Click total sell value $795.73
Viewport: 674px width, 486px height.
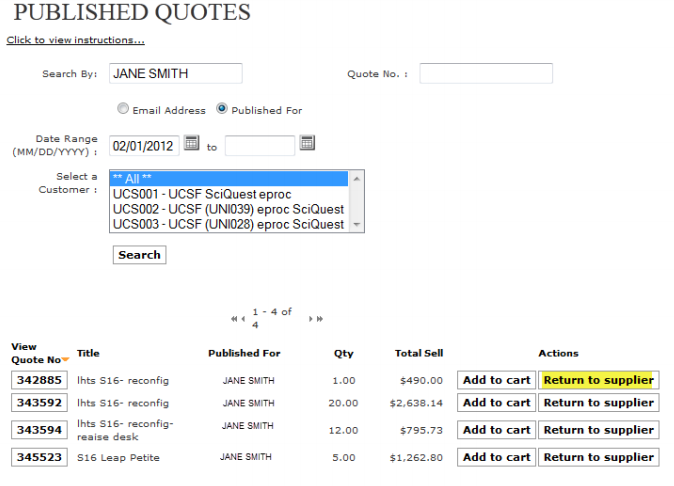(x=421, y=430)
